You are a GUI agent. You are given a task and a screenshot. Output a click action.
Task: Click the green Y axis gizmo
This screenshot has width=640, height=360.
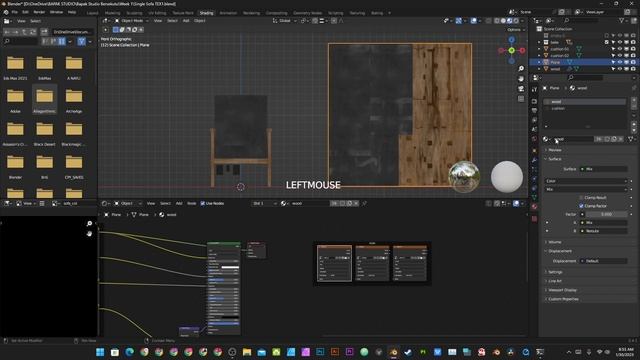click(511, 50)
